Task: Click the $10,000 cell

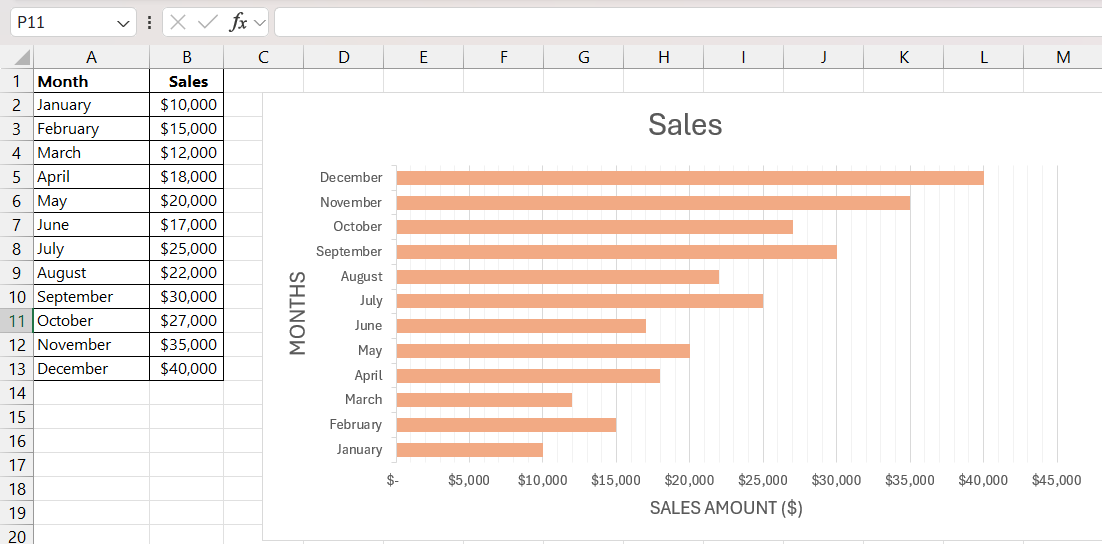Action: tap(186, 105)
